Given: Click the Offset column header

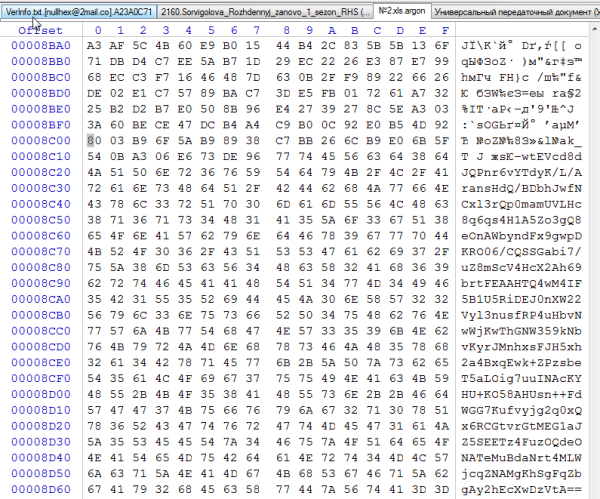Looking at the screenshot, I should tap(41, 30).
